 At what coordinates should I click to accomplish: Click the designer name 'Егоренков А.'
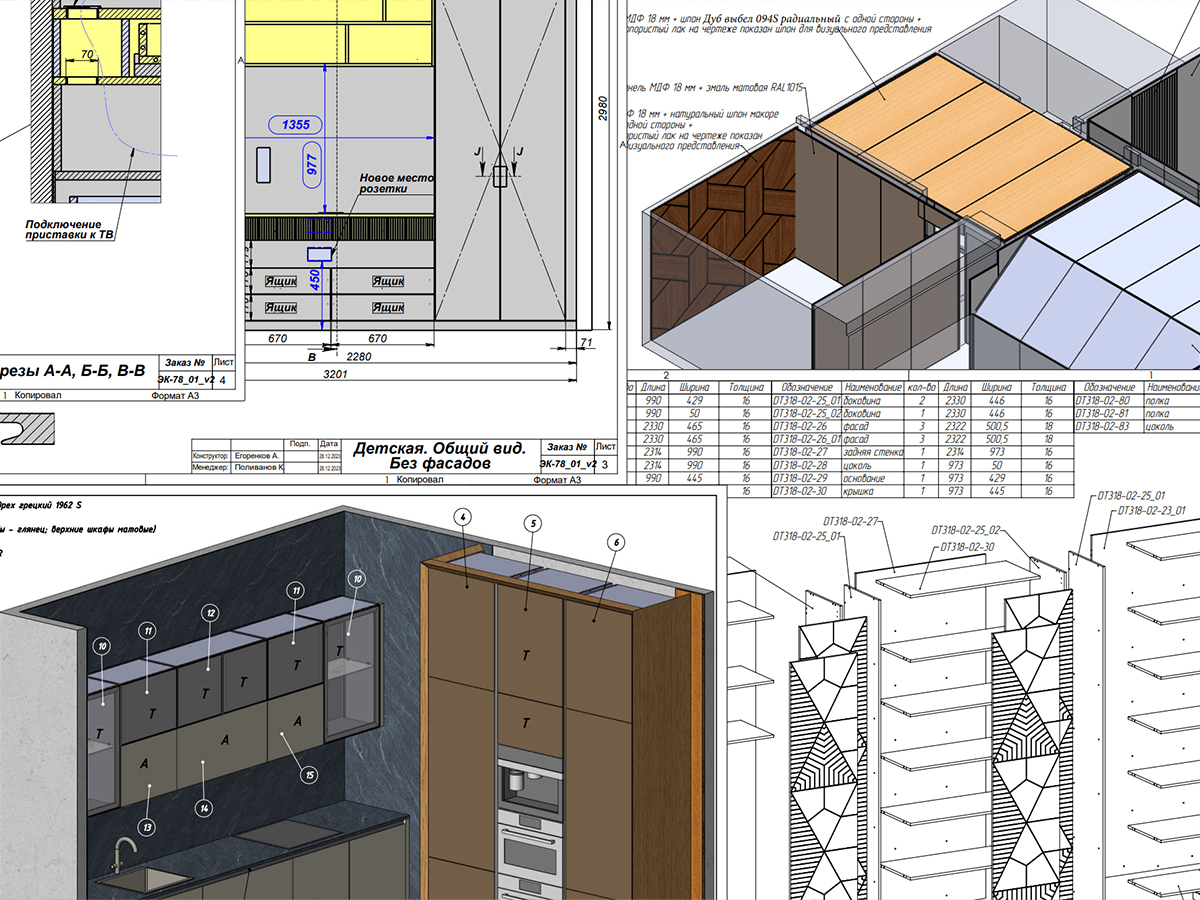256,455
